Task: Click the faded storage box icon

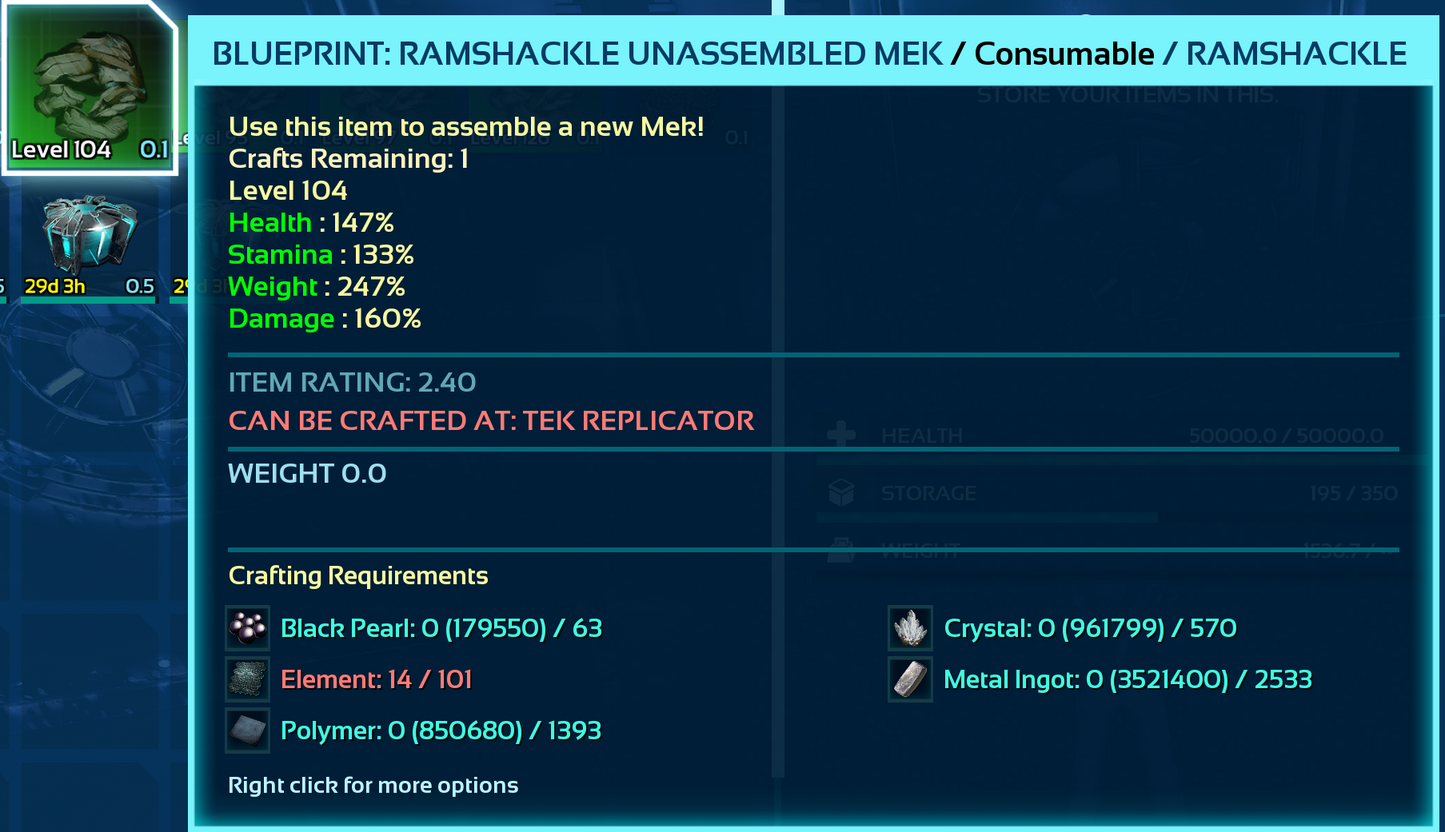Action: click(x=842, y=493)
